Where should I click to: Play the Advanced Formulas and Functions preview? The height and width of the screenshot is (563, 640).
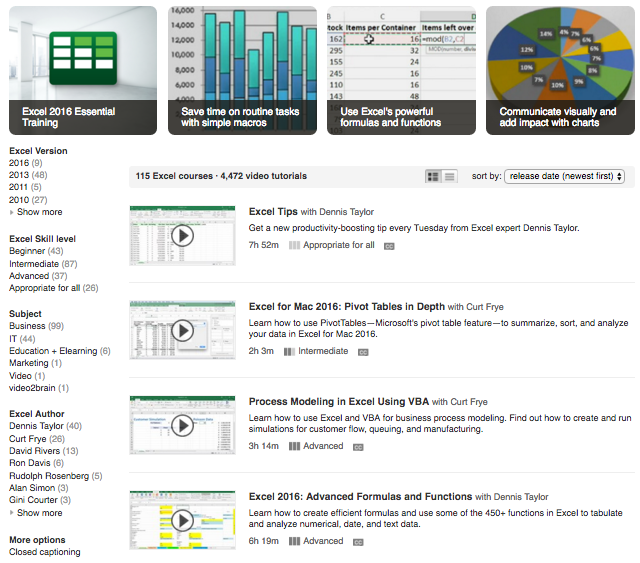182,521
